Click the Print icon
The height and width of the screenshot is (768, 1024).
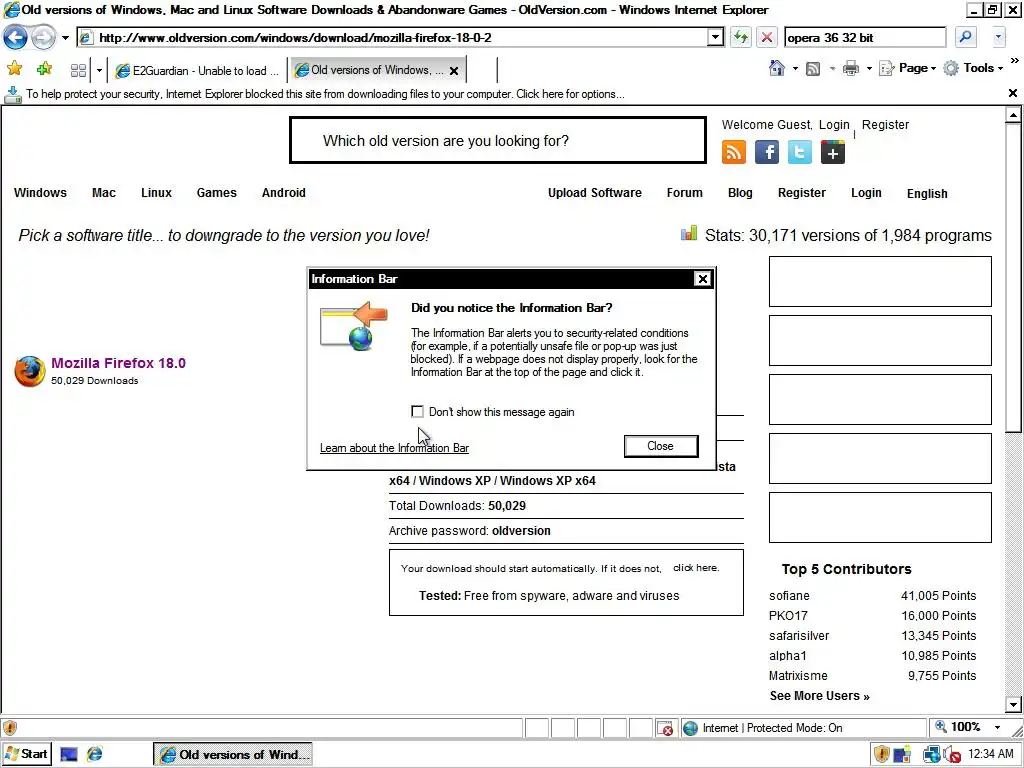pyautogui.click(x=851, y=68)
